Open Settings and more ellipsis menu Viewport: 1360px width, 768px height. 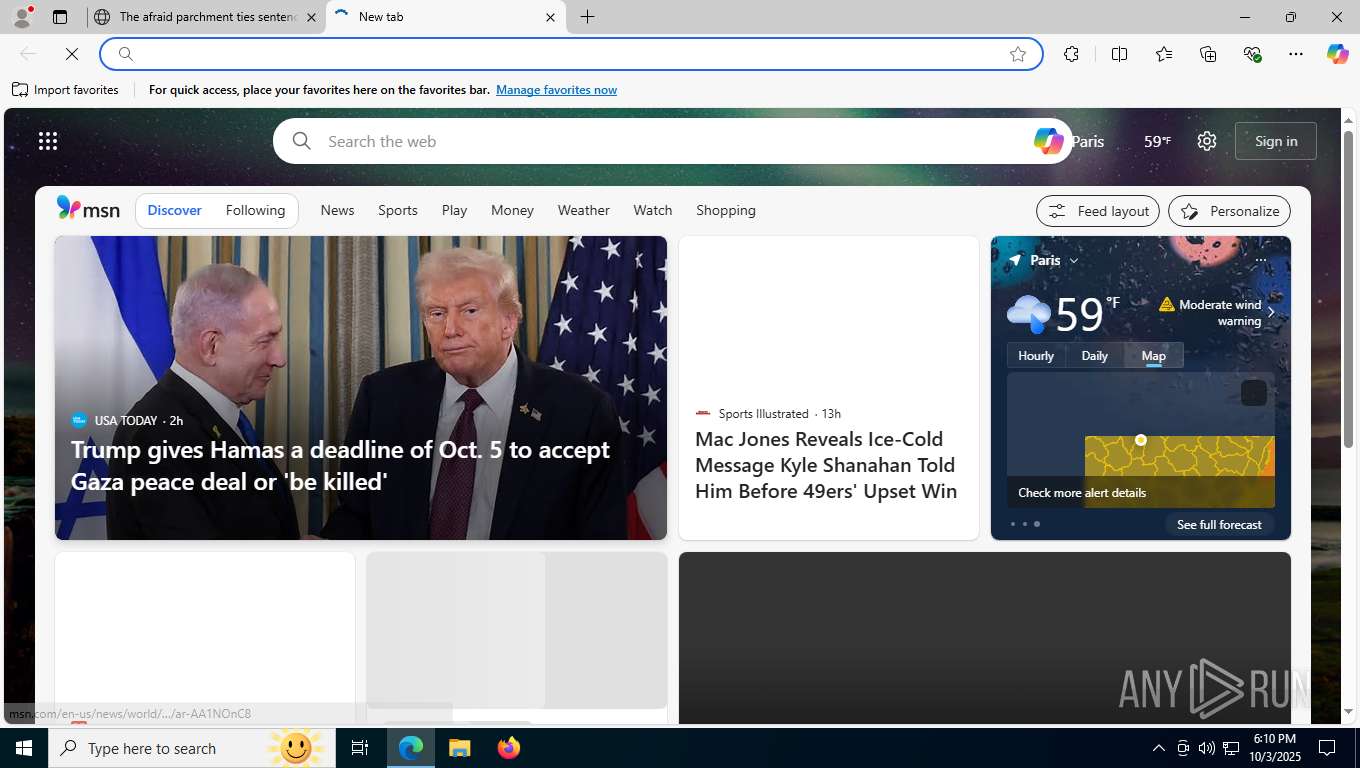click(x=1296, y=54)
